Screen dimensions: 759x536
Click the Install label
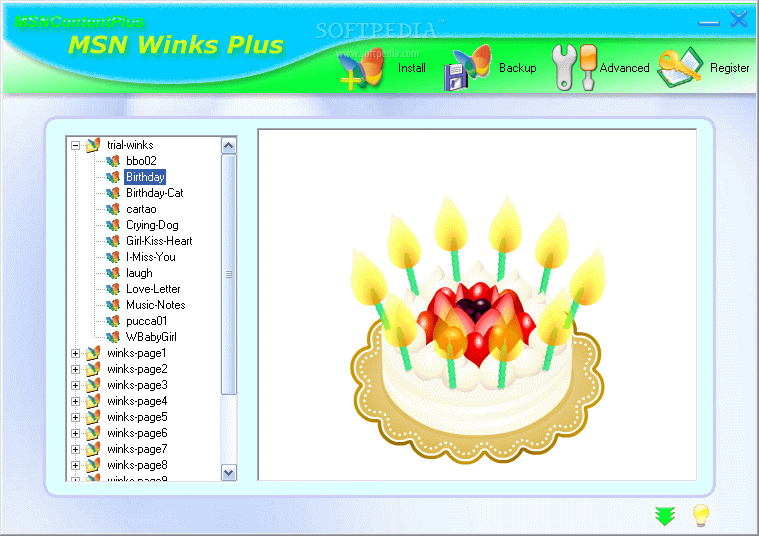[x=411, y=68]
